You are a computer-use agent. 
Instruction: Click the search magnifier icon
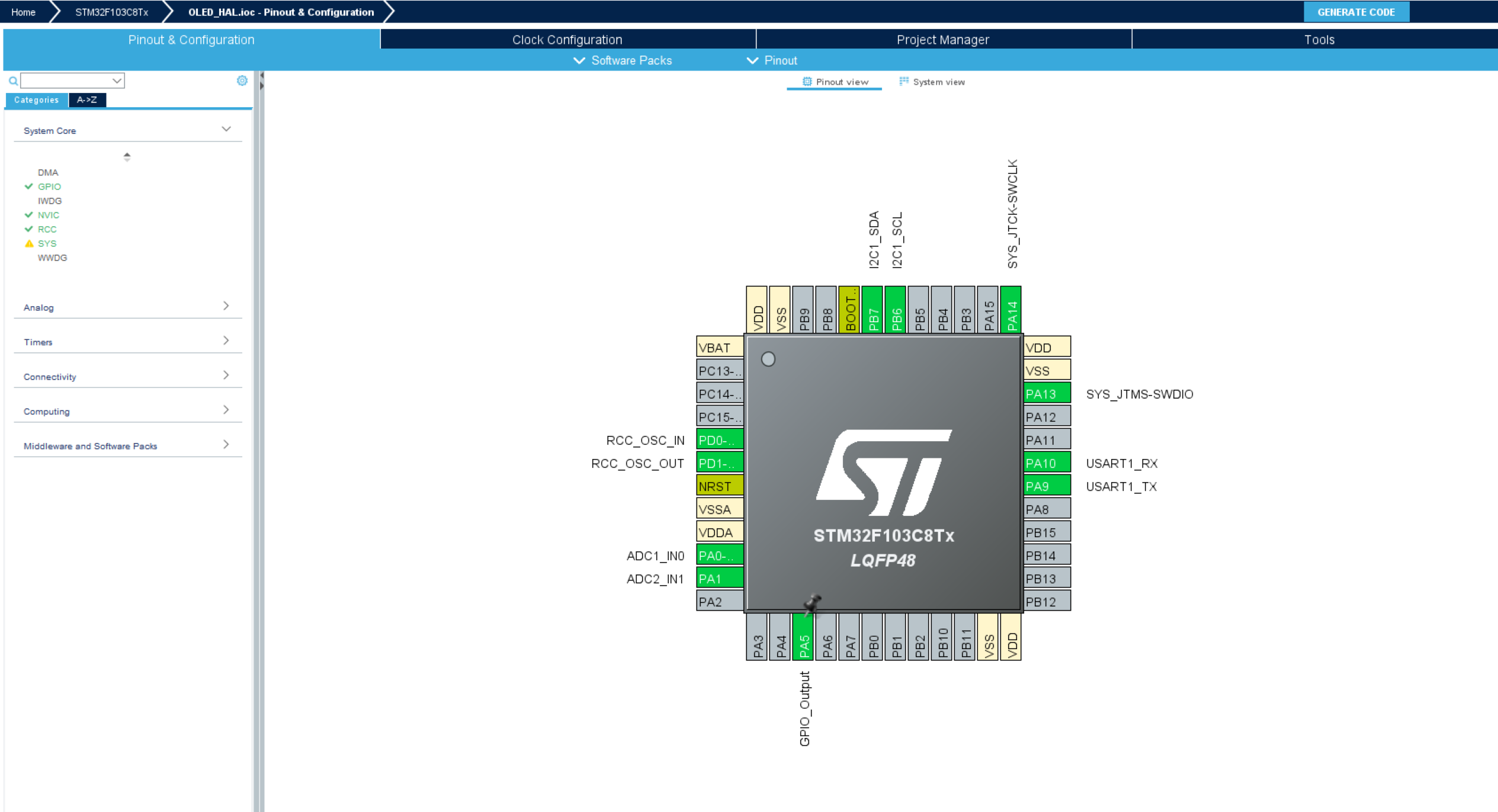[13, 81]
